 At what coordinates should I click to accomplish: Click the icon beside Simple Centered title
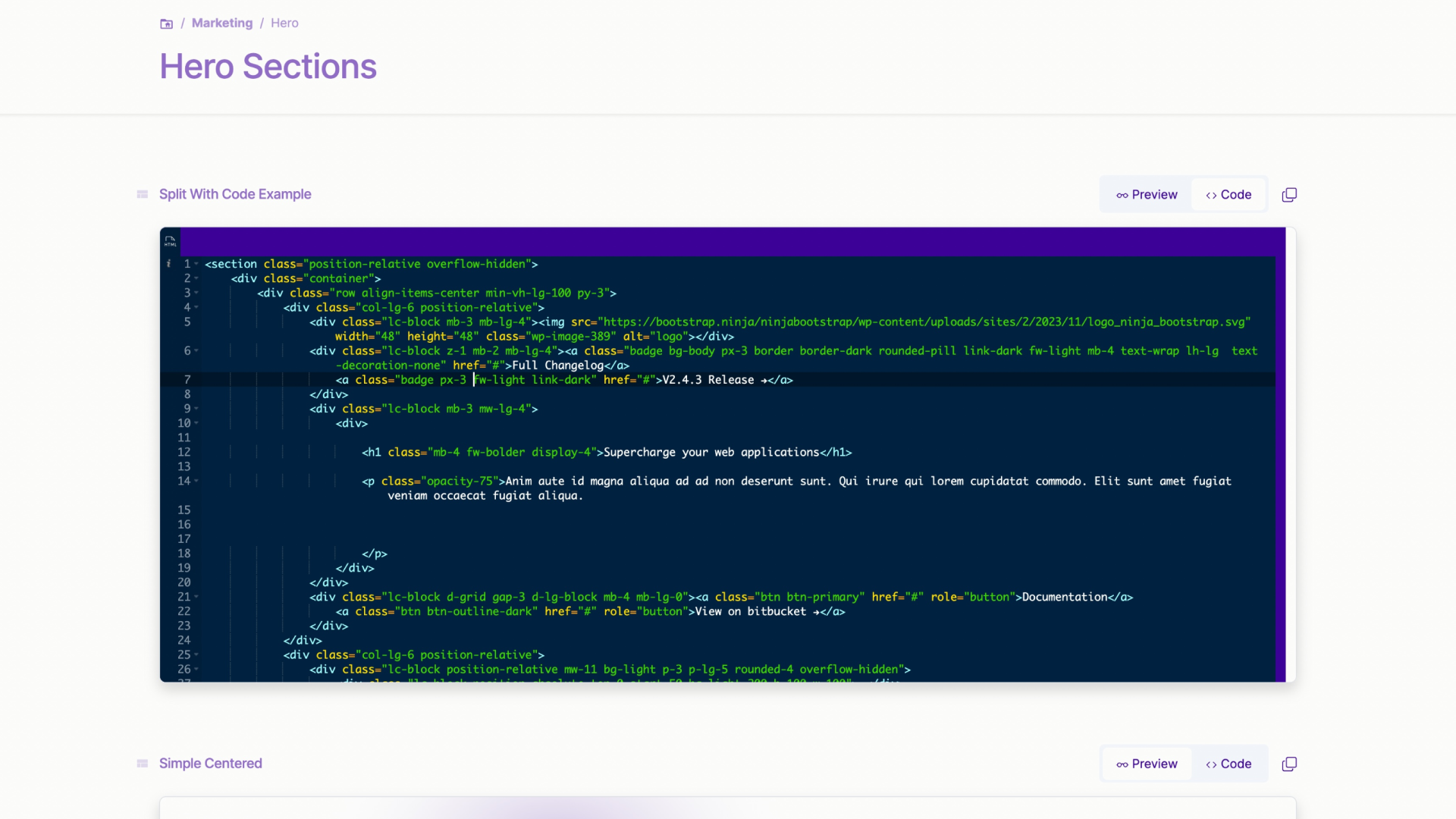coord(142,763)
